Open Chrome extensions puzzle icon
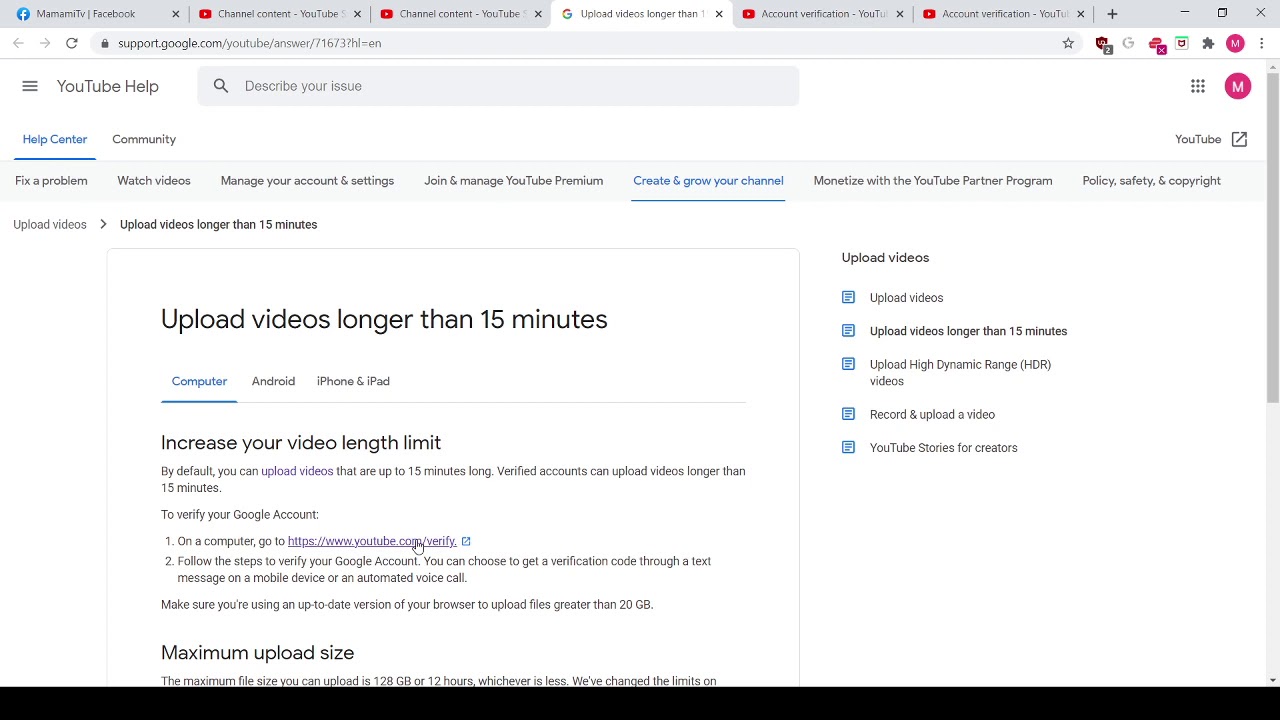1280x720 pixels. (x=1208, y=43)
